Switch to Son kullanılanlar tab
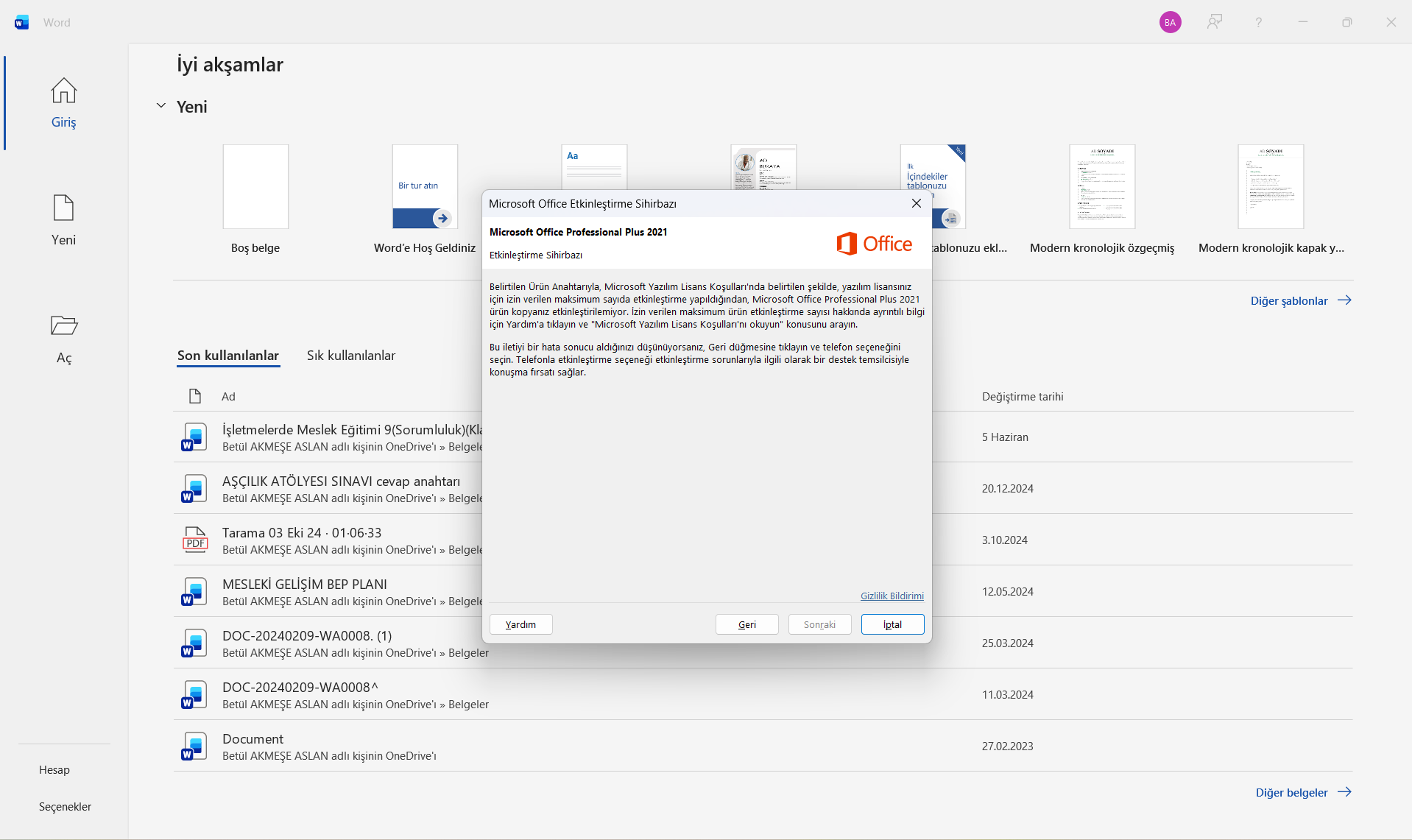Image resolution: width=1412 pixels, height=840 pixels. pos(228,356)
